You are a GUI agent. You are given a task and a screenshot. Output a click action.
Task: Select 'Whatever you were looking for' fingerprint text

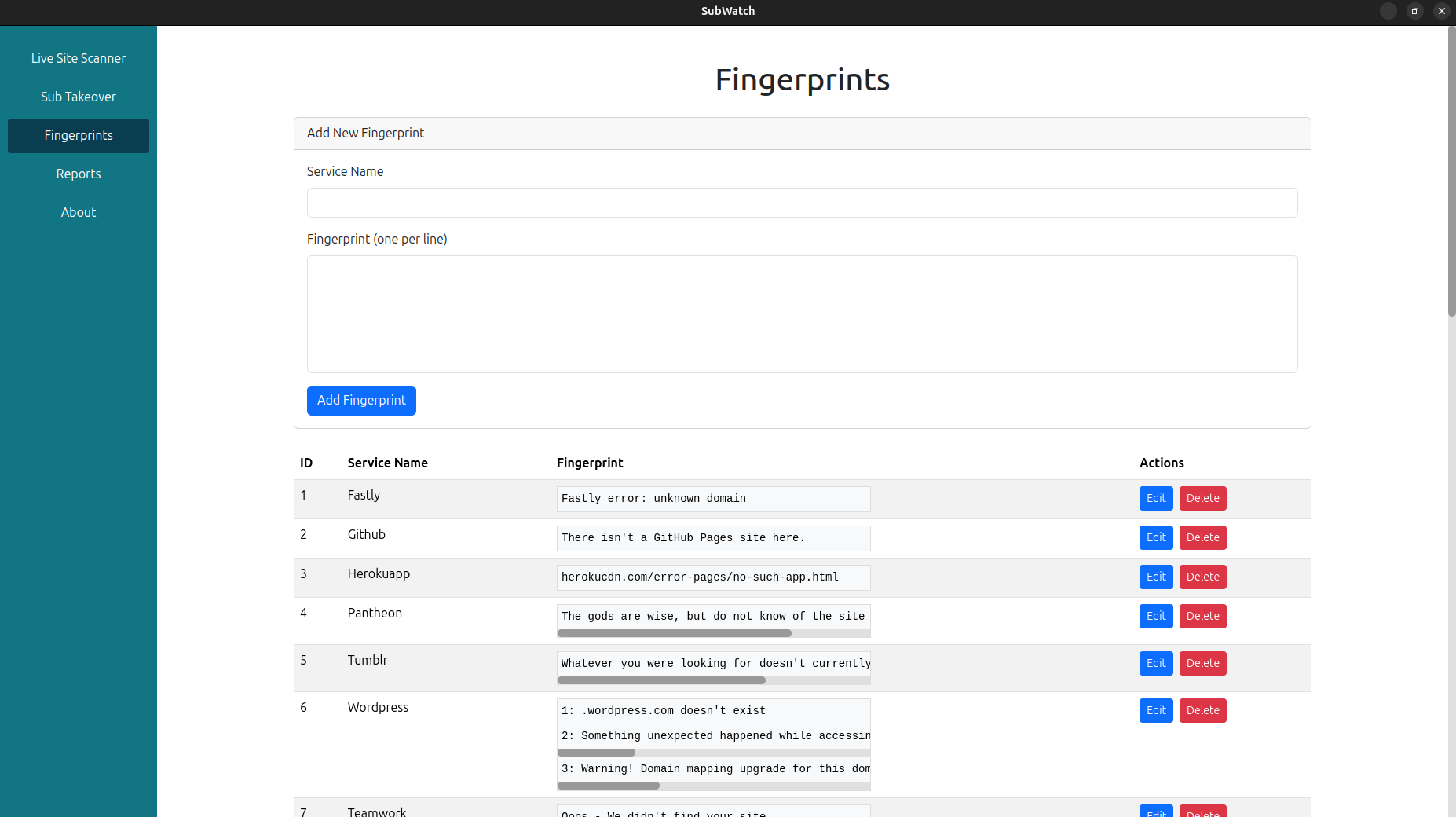715,663
